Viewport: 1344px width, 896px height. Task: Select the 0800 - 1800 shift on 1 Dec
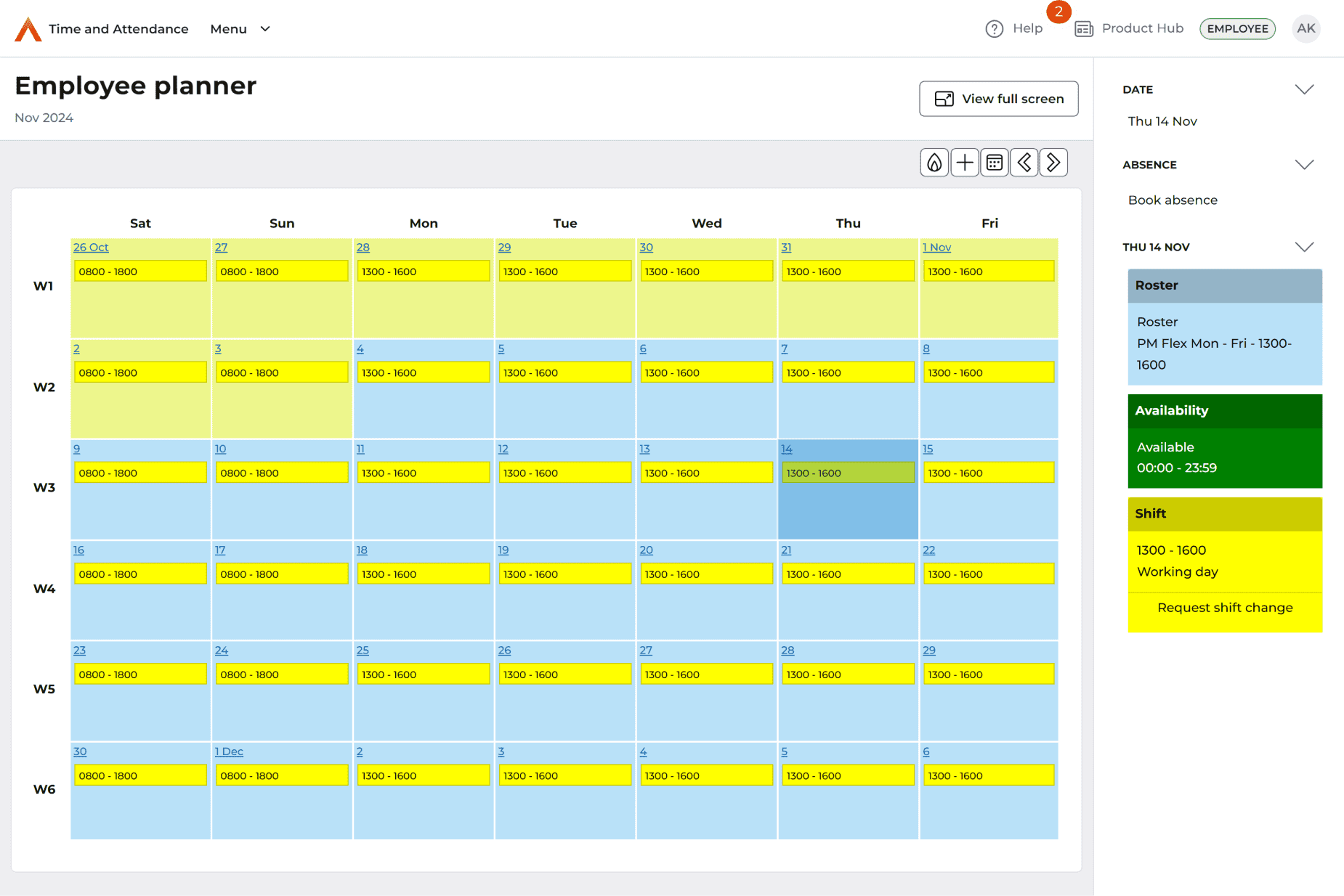coord(281,776)
